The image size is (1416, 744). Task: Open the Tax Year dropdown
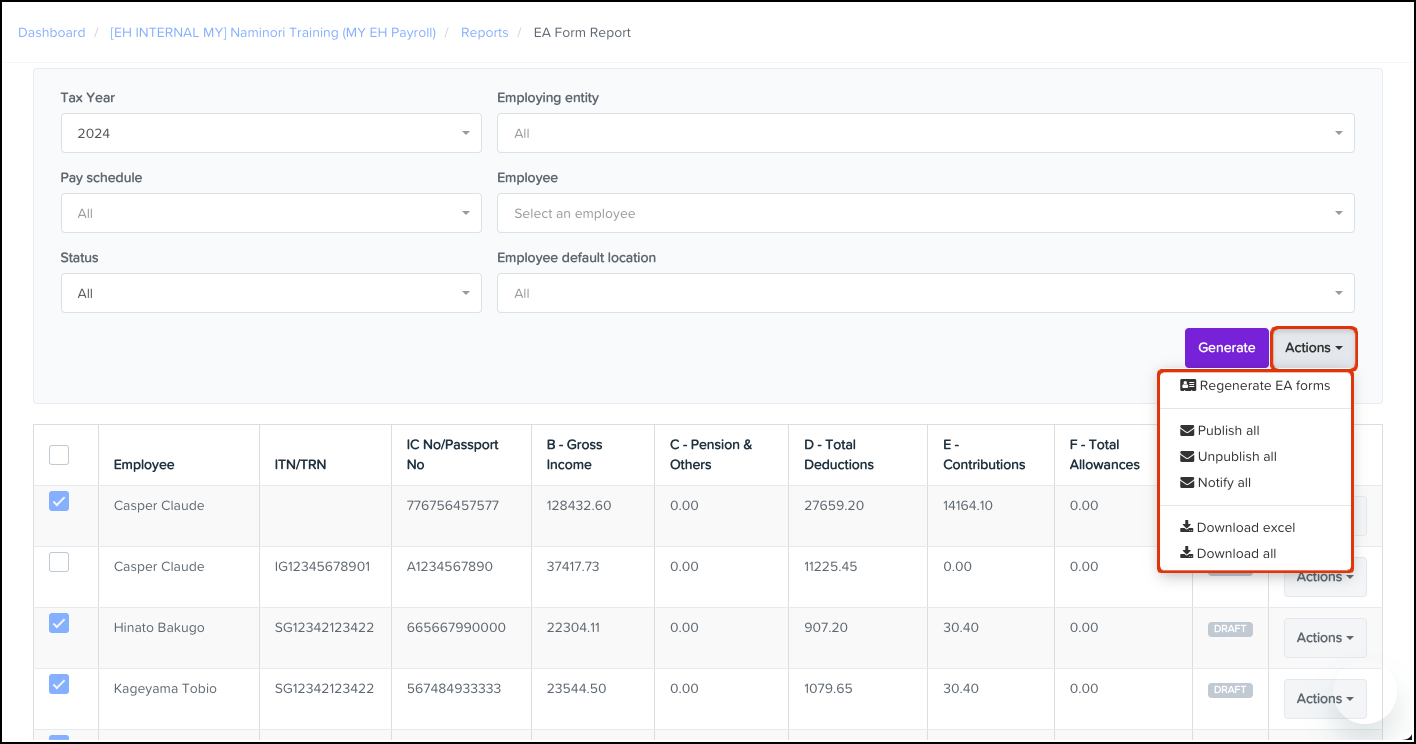pos(270,133)
